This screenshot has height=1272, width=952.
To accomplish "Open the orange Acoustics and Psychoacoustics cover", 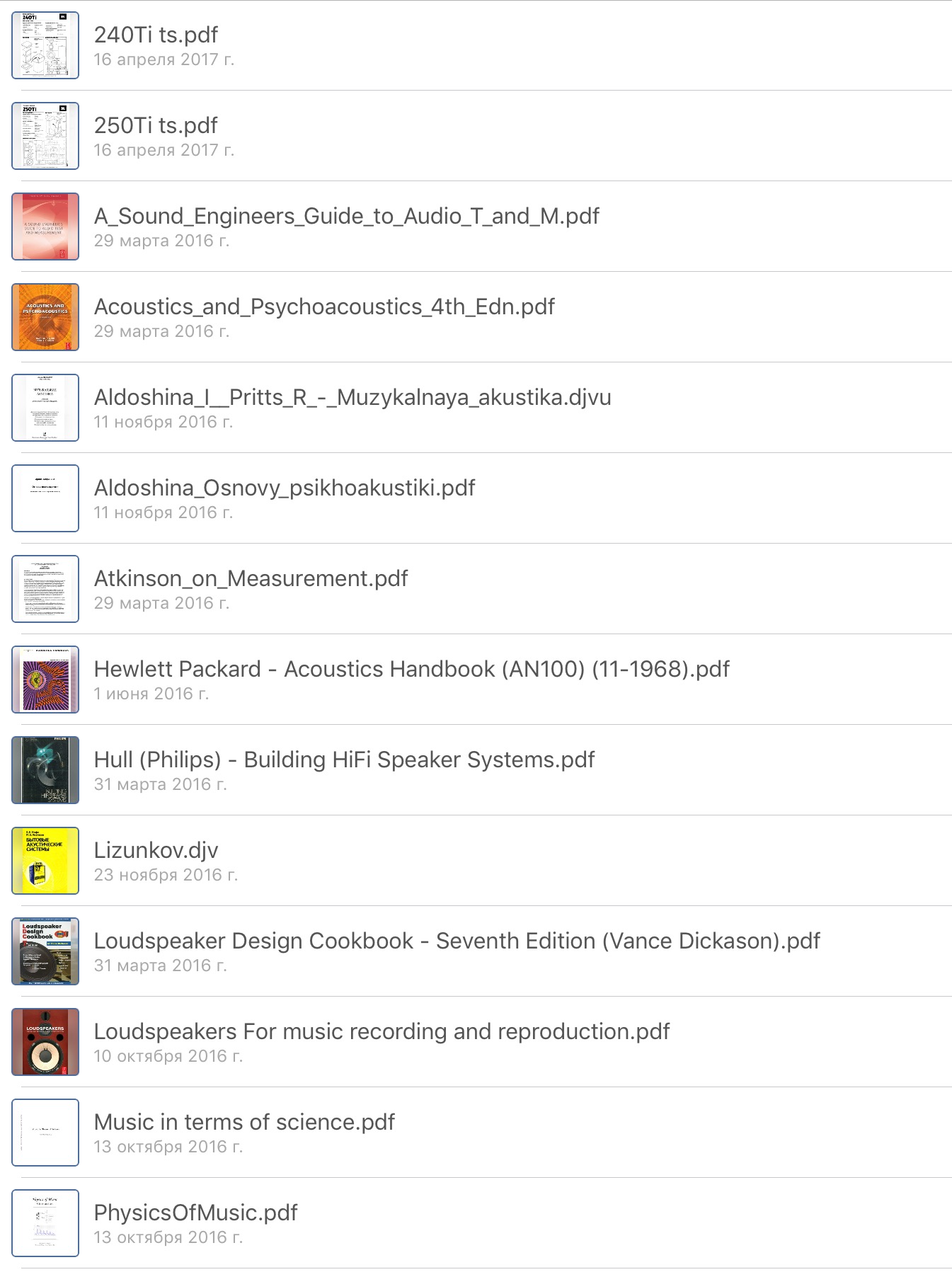I will 45,317.
